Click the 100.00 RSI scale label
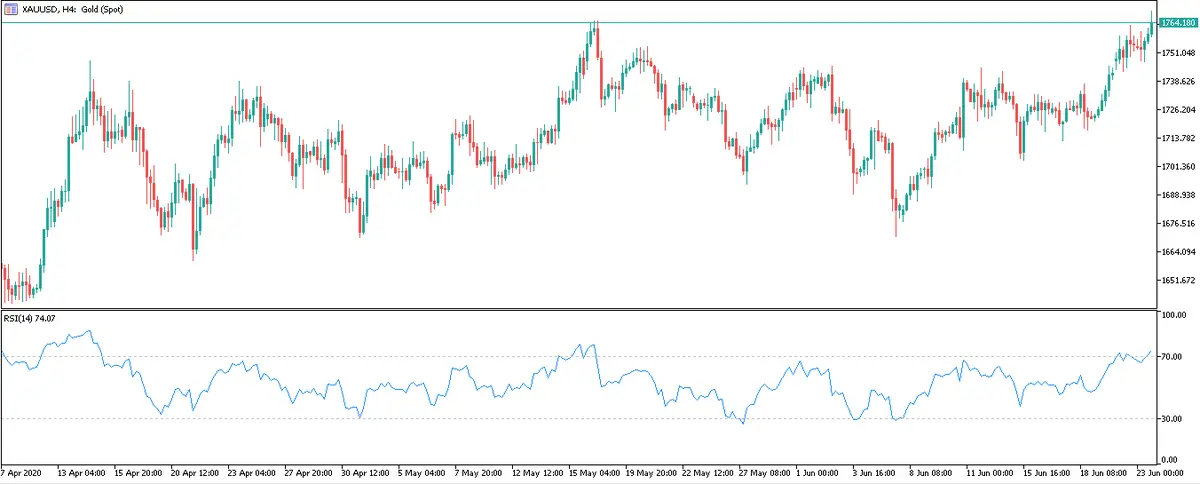The width and height of the screenshot is (1200, 484). click(x=1174, y=315)
